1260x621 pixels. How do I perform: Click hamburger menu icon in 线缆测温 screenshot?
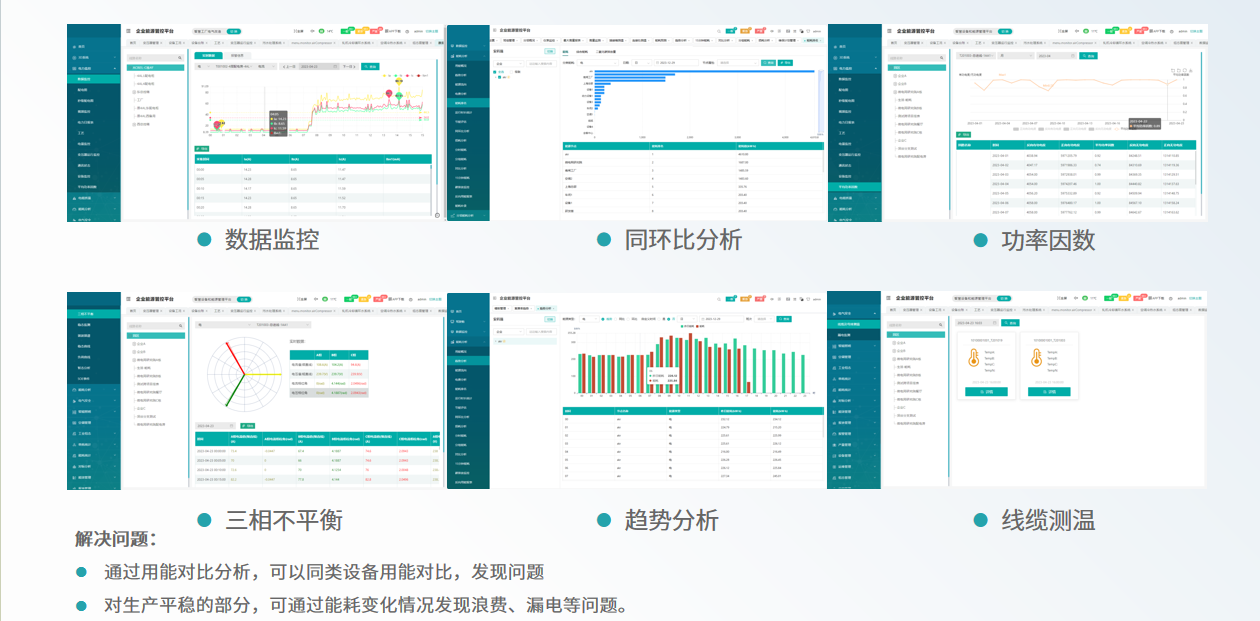pyautogui.click(x=889, y=298)
